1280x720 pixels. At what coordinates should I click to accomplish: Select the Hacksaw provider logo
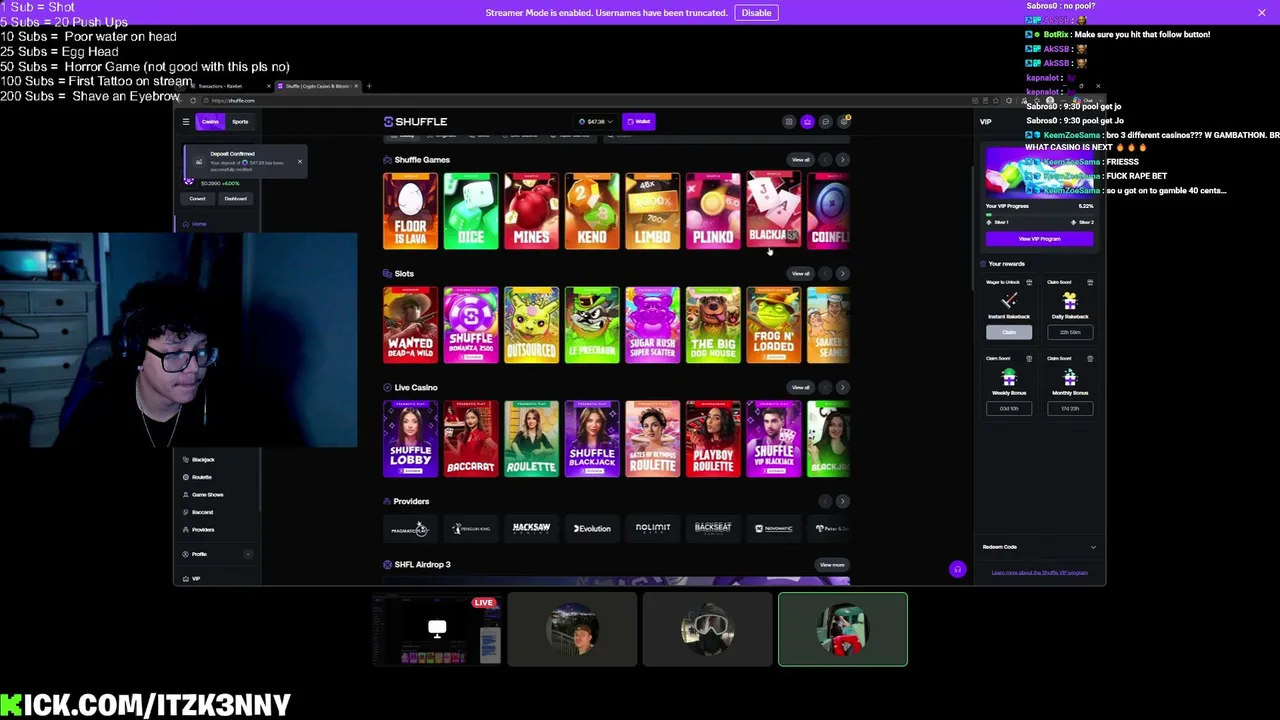pos(531,528)
